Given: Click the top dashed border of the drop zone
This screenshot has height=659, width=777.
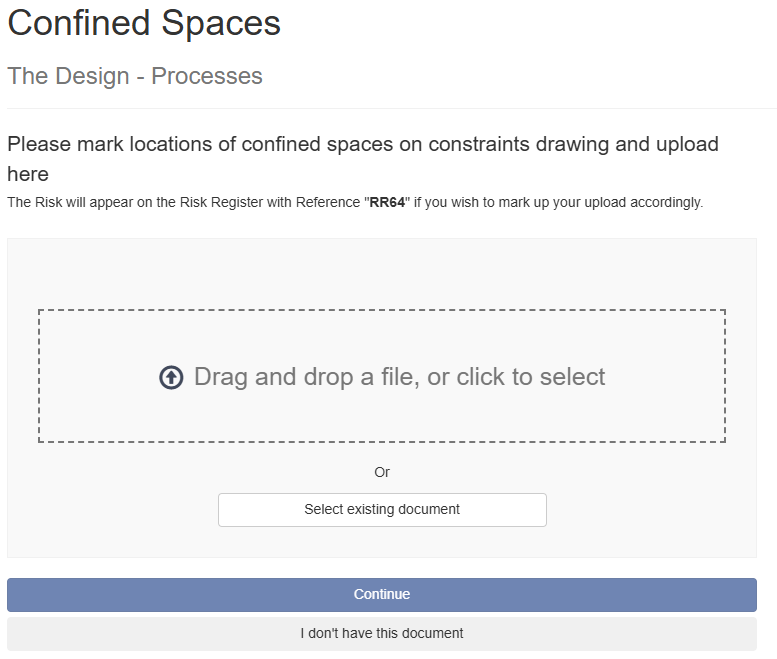Looking at the screenshot, I should click(x=382, y=310).
